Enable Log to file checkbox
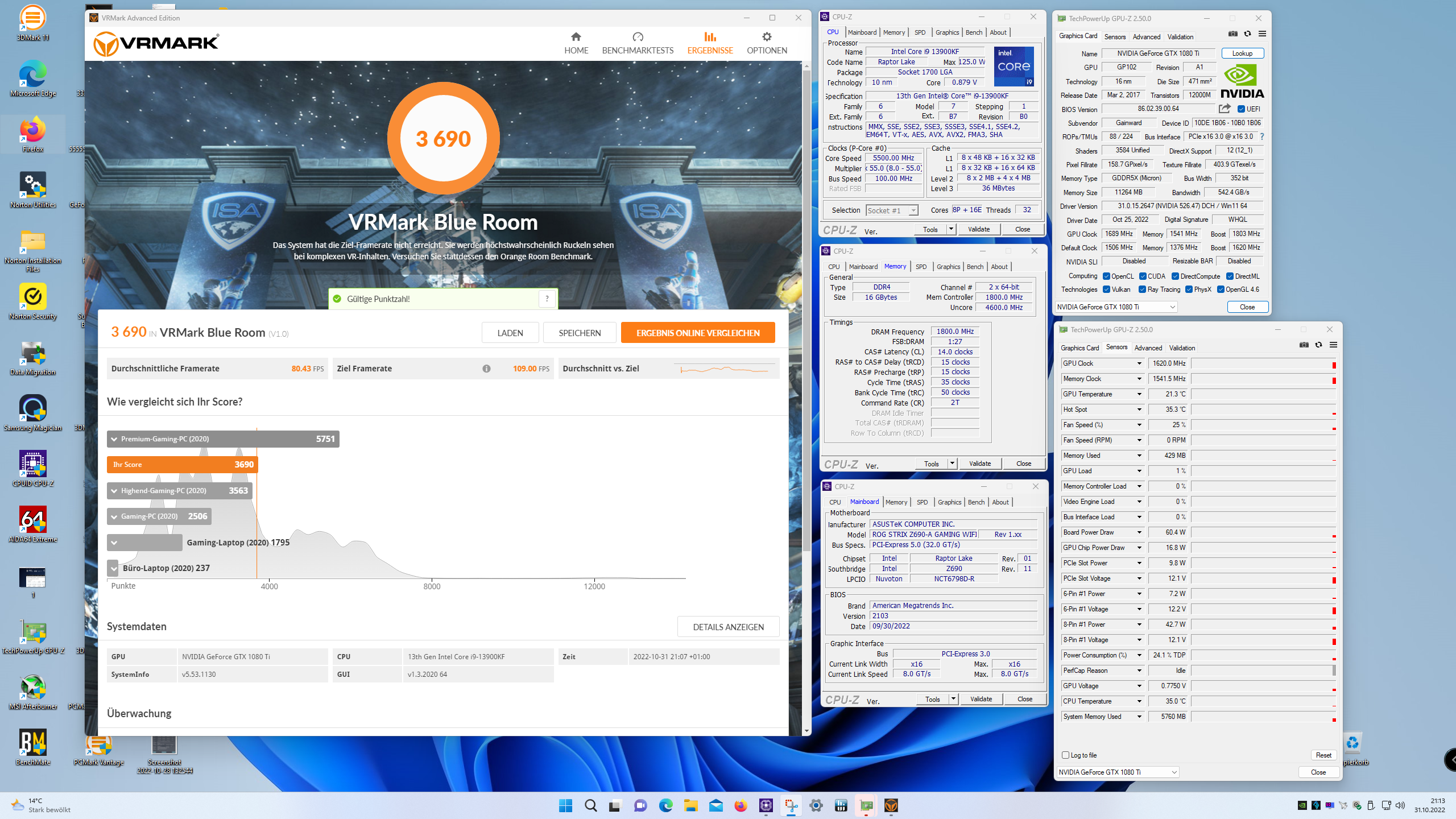The image size is (1456, 819). pyautogui.click(x=1066, y=755)
